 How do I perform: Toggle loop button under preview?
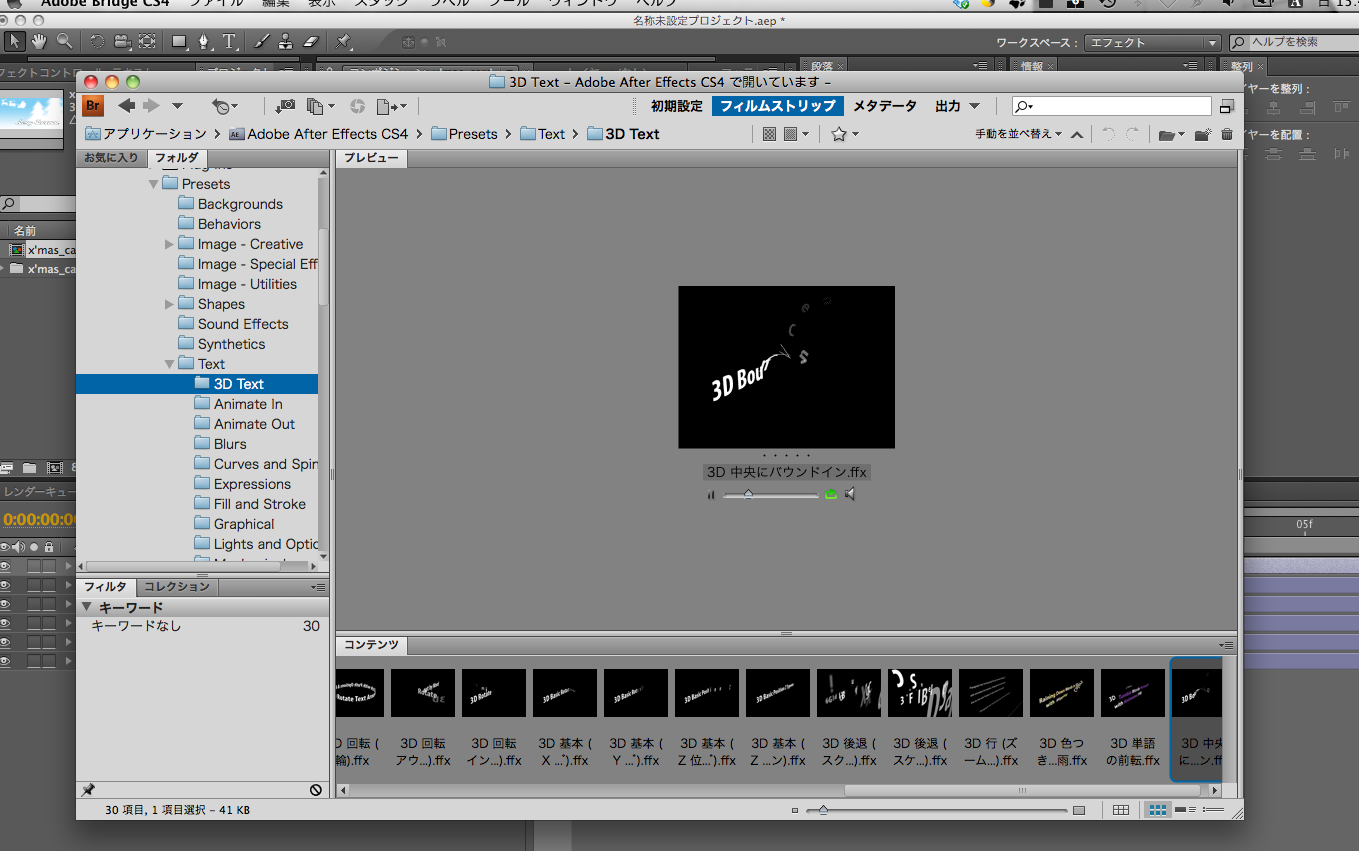click(830, 495)
